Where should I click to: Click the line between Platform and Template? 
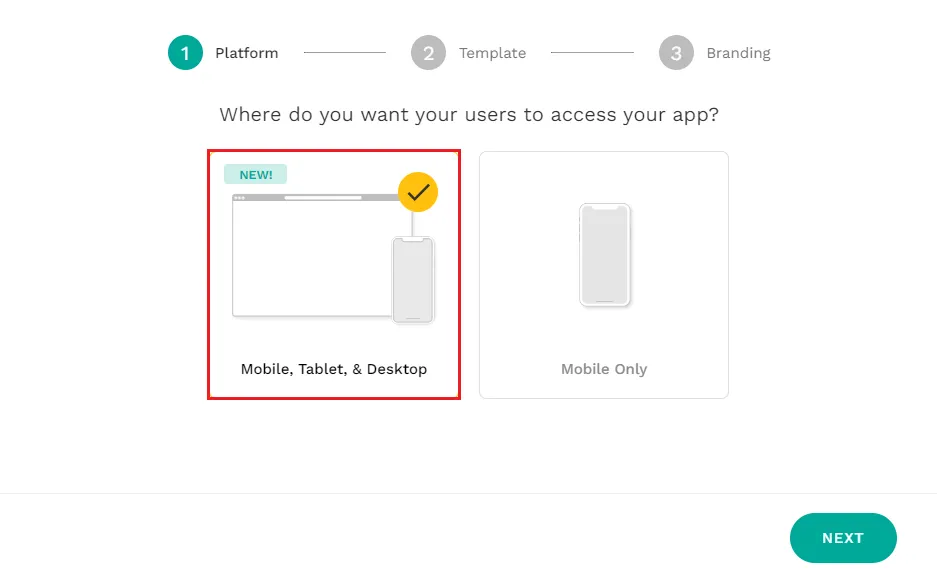coord(345,53)
